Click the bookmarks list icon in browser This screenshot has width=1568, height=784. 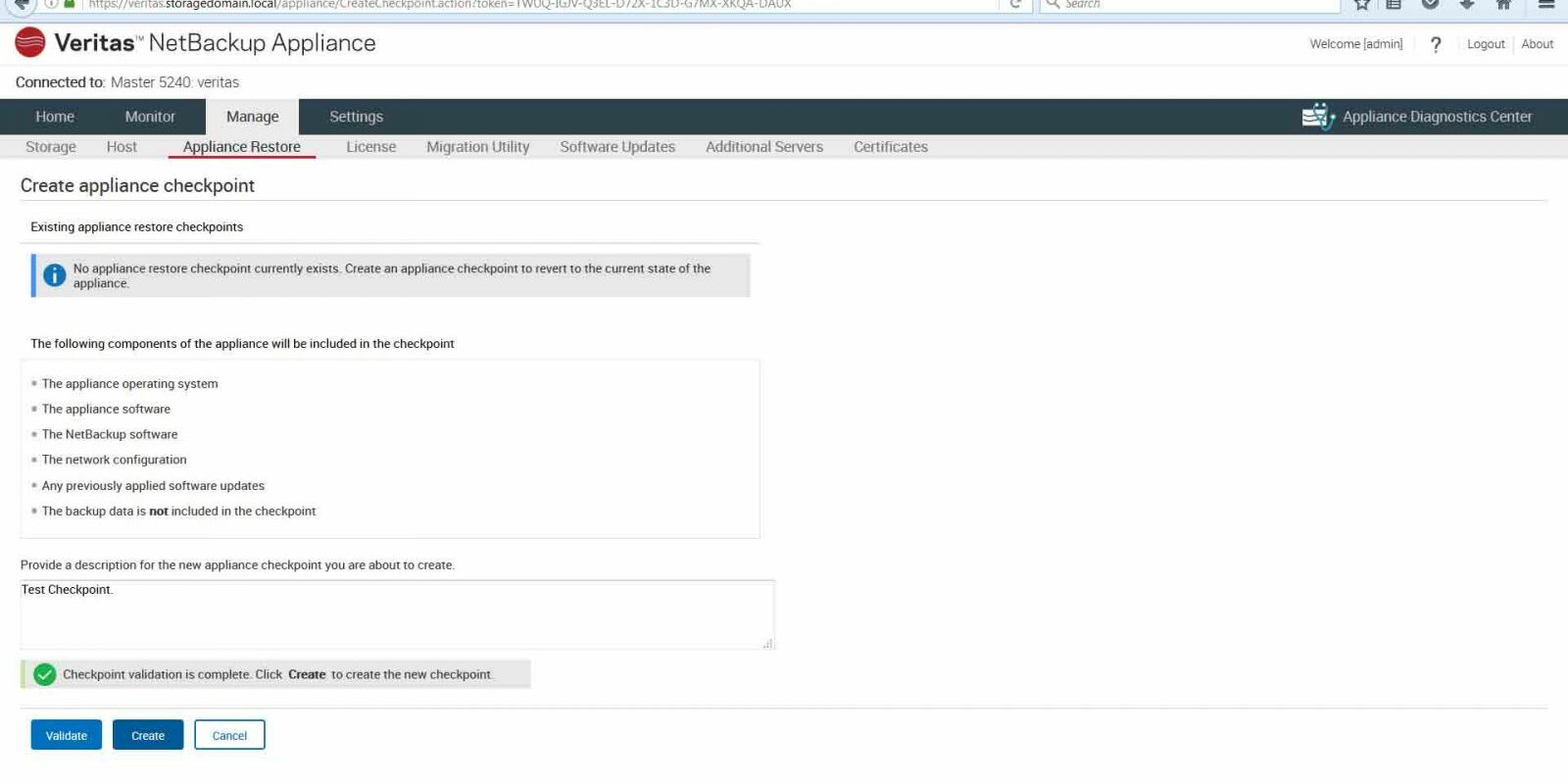coord(1393,4)
